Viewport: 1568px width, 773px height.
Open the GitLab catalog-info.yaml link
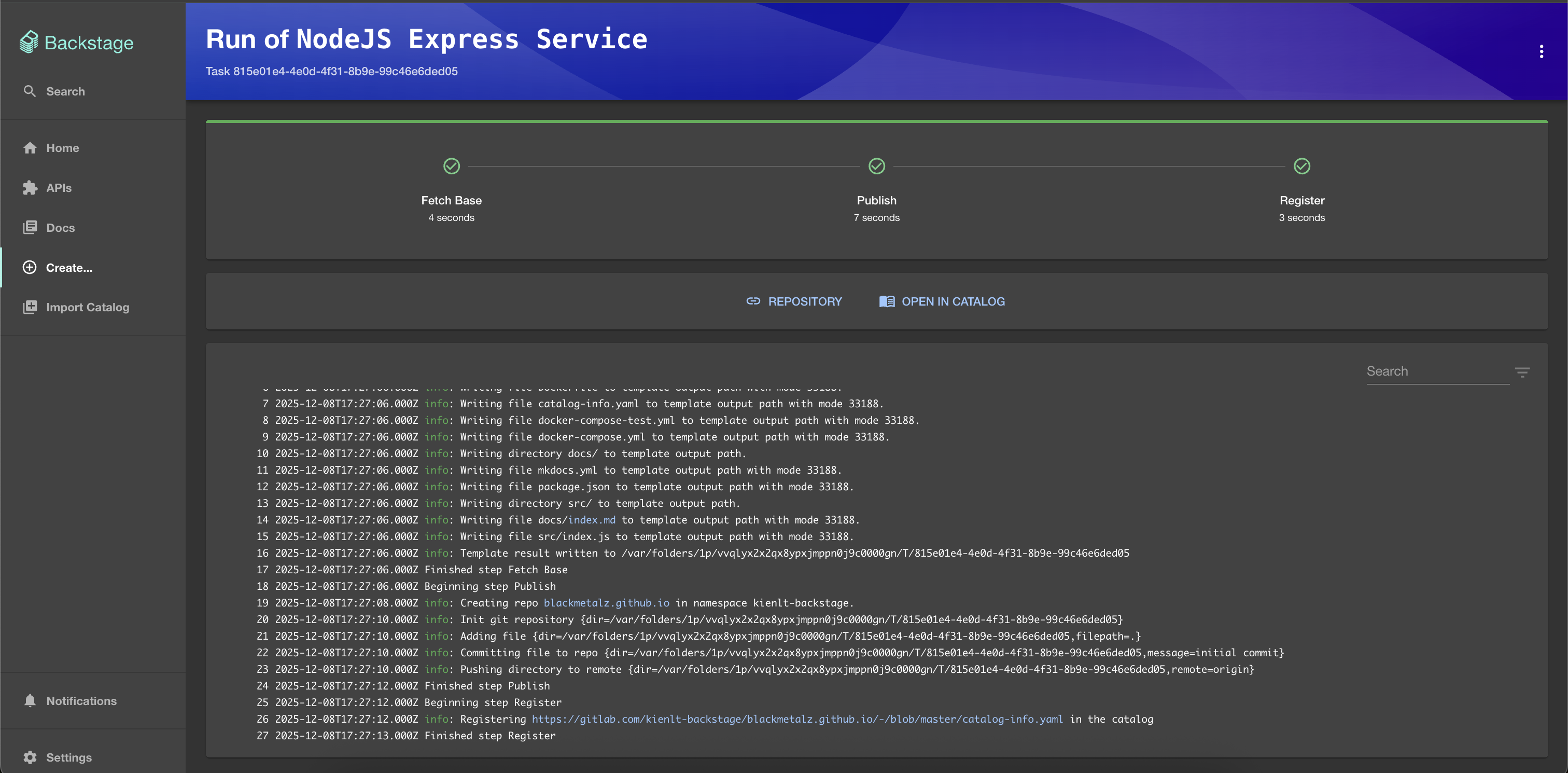click(x=797, y=719)
